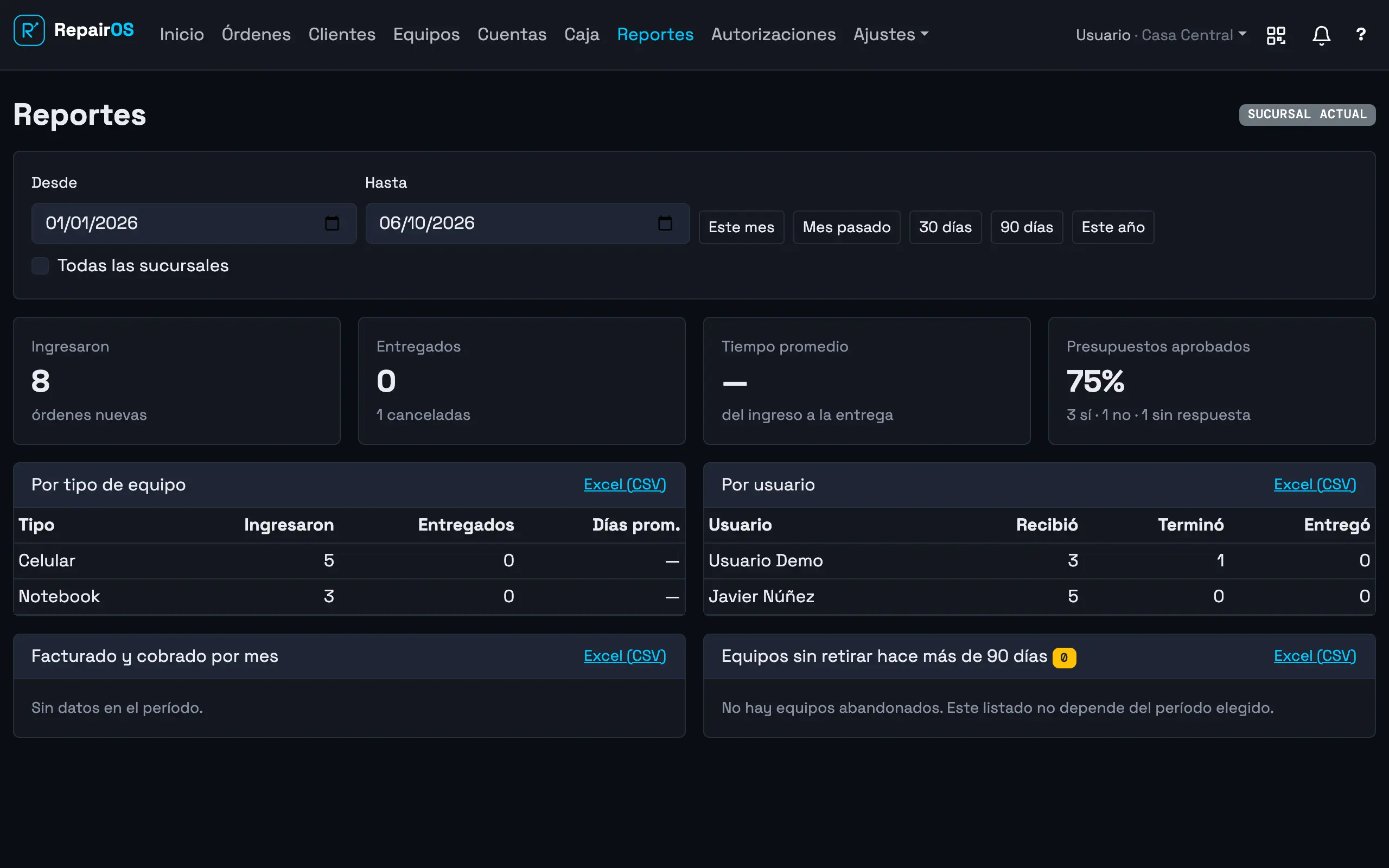The image size is (1389, 868).
Task: Open the QR code scanner icon
Action: coord(1276,35)
